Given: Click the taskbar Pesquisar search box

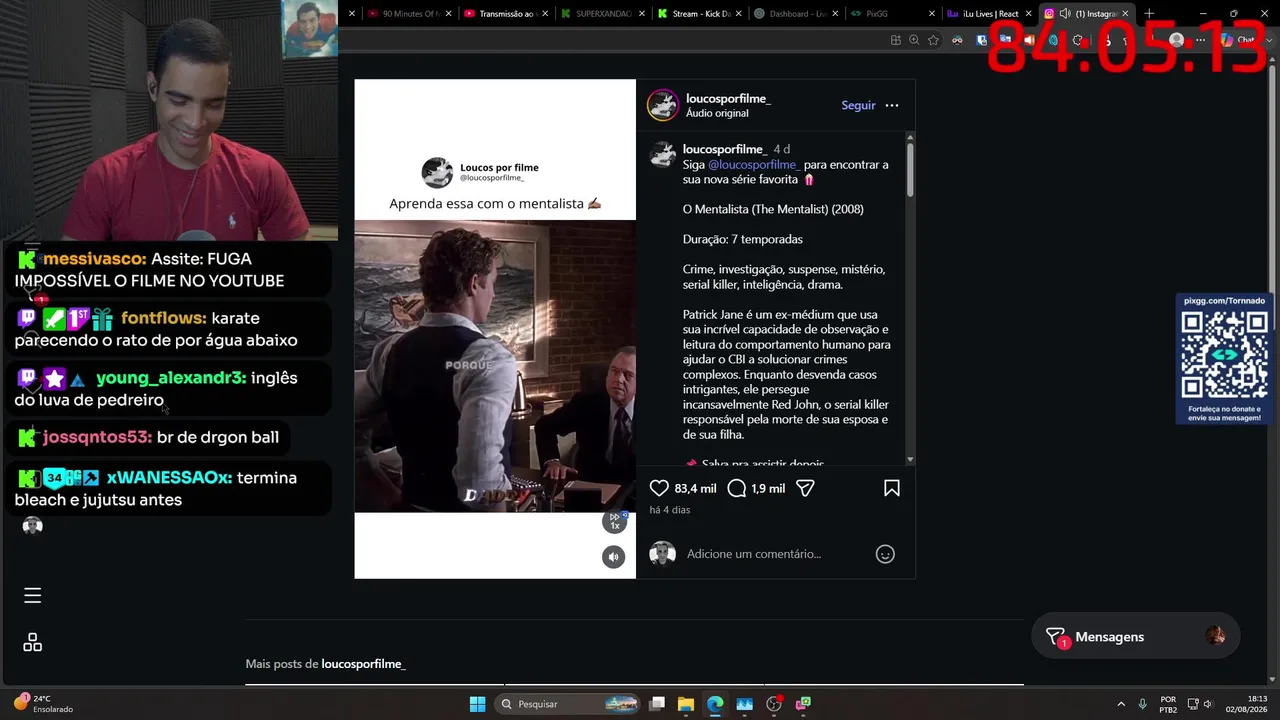Looking at the screenshot, I should (568, 704).
